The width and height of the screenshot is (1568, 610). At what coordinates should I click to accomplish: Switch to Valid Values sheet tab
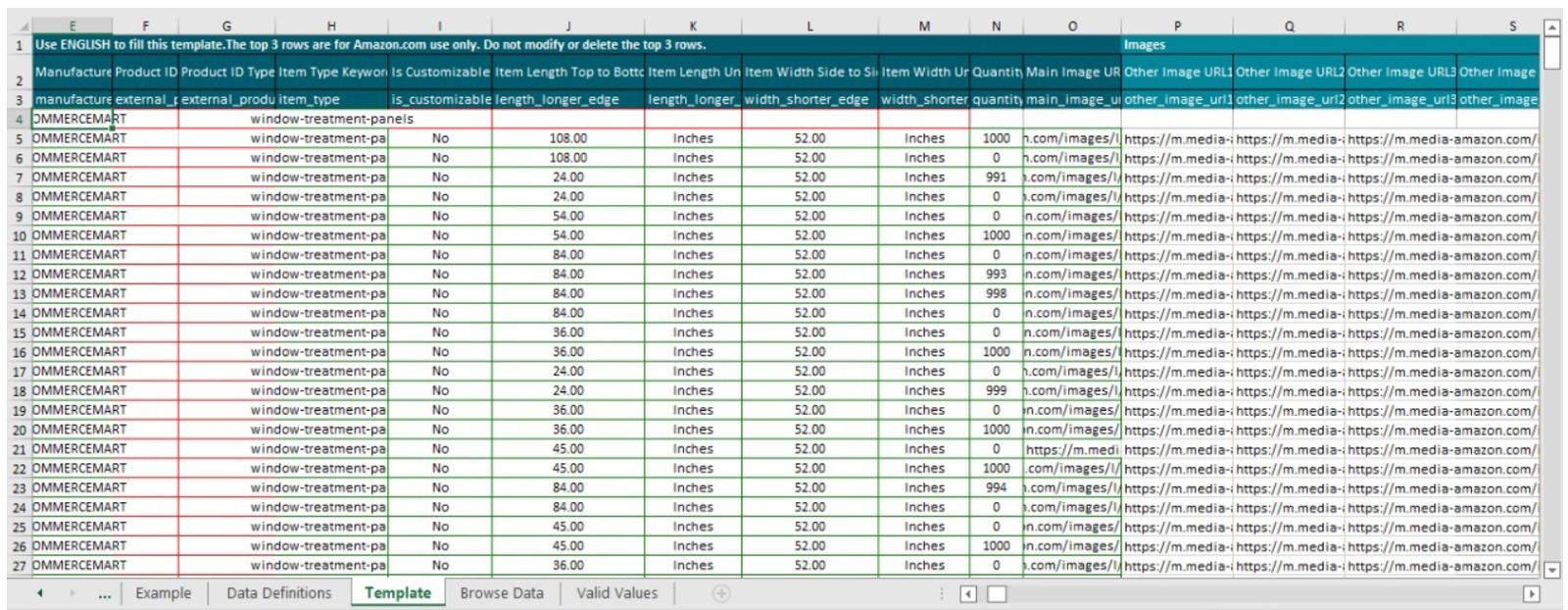[617, 593]
